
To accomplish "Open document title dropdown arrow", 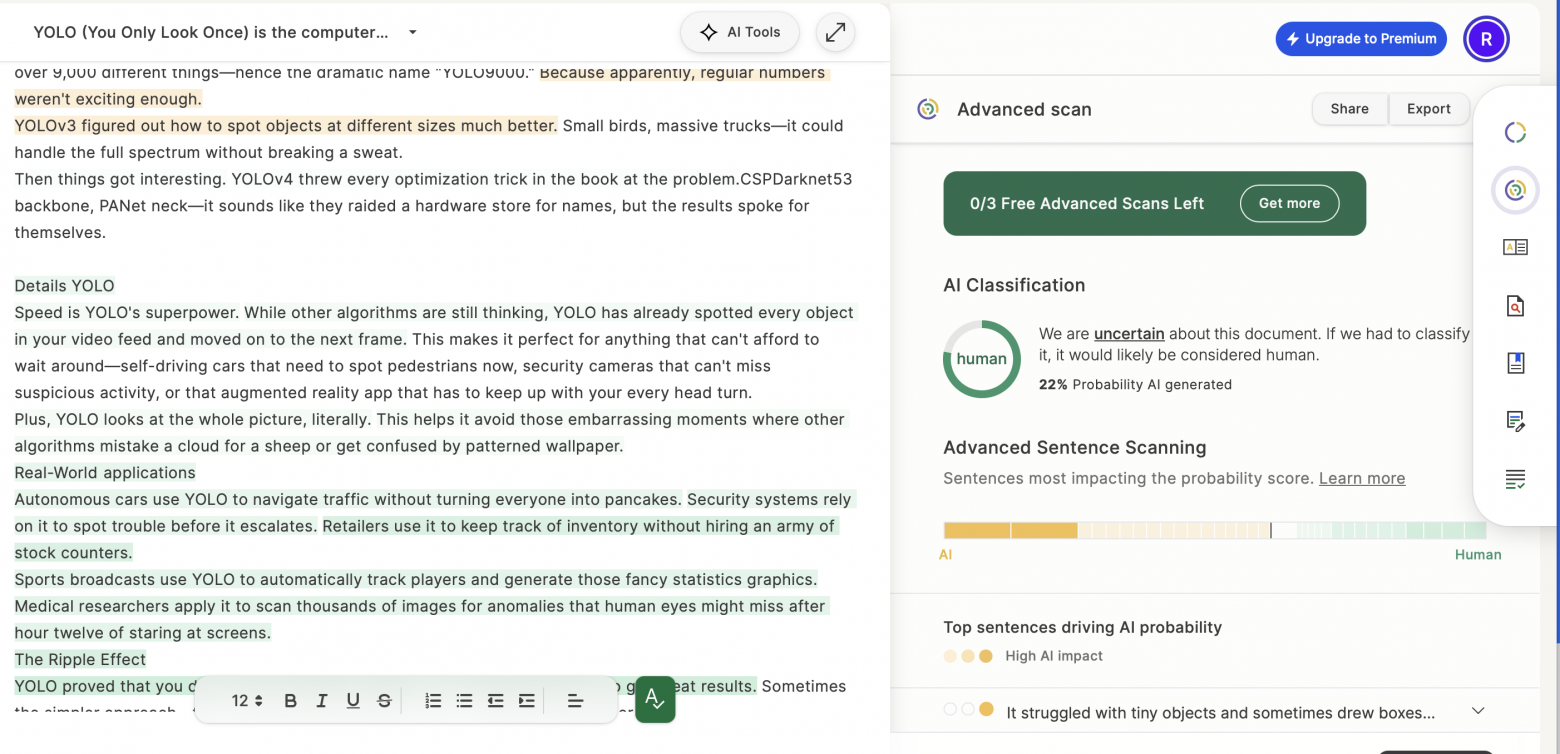I will (412, 32).
